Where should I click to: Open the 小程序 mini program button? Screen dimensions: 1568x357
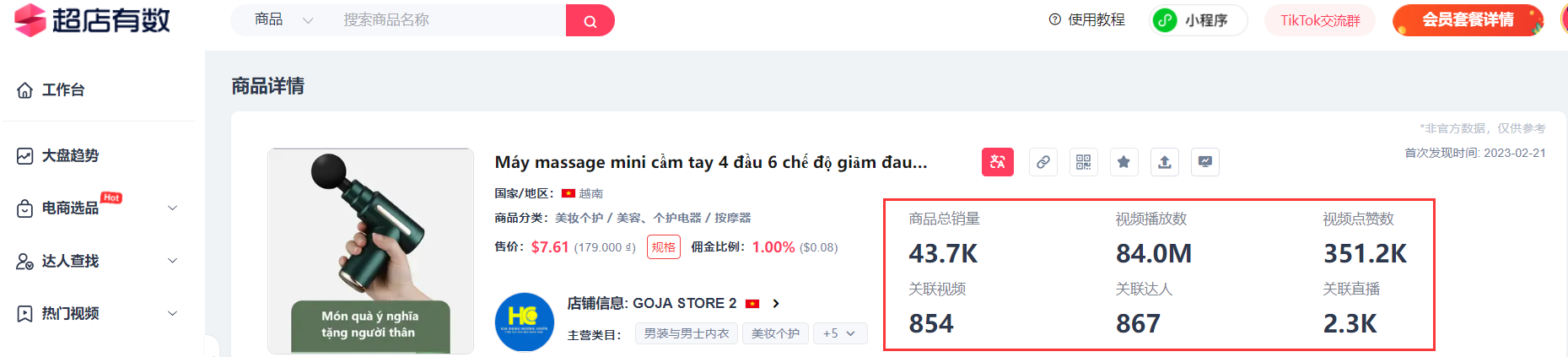pos(1199,20)
